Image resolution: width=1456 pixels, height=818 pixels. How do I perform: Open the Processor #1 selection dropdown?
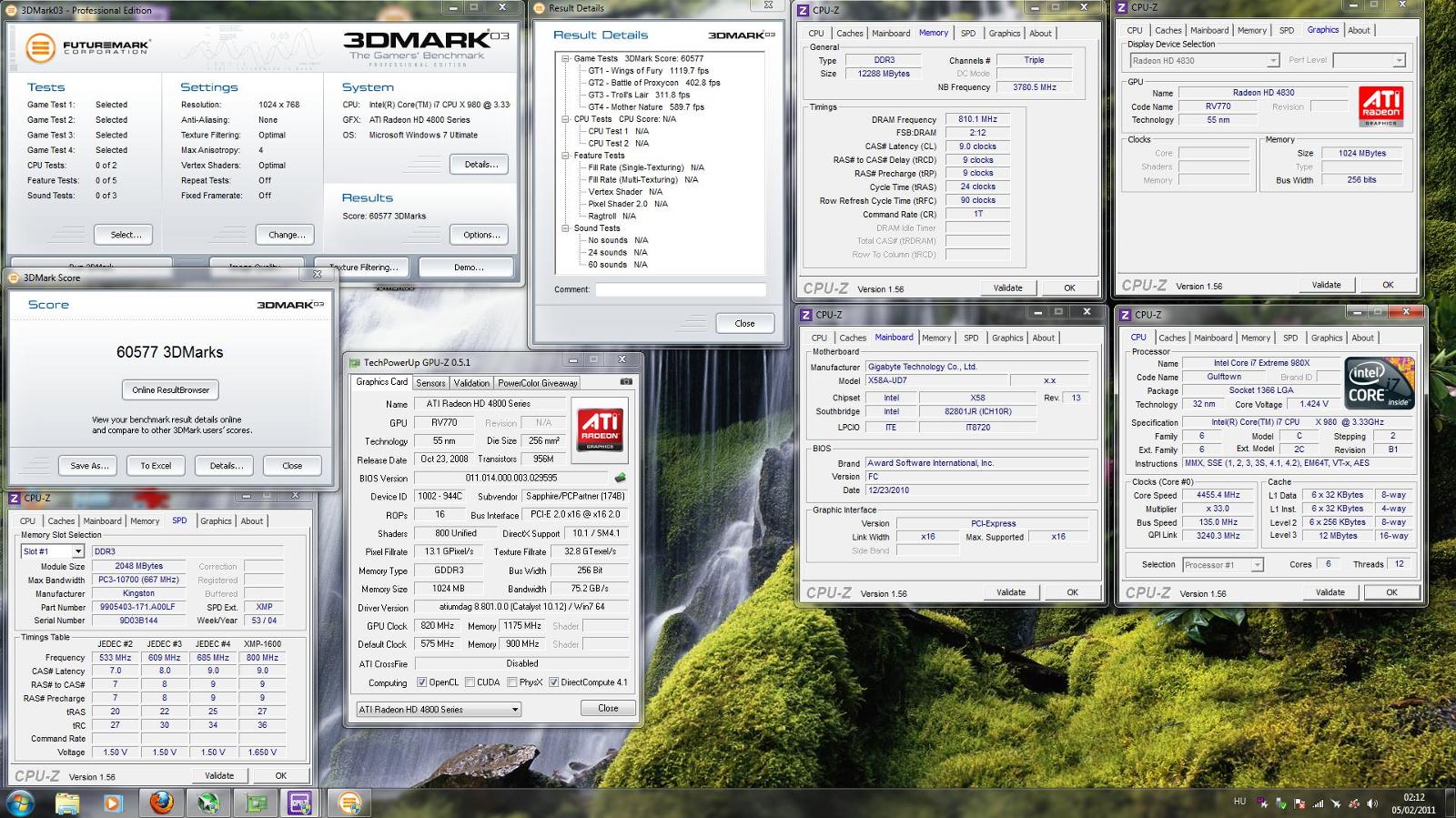(x=1223, y=565)
